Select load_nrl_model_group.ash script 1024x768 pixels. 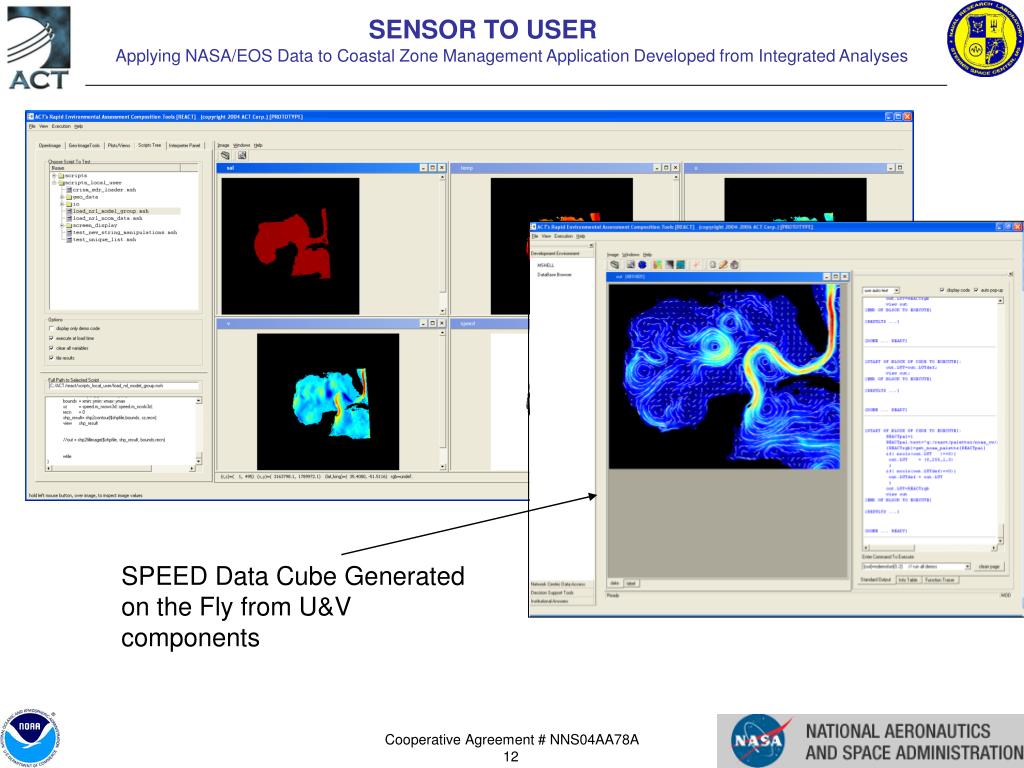click(110, 211)
